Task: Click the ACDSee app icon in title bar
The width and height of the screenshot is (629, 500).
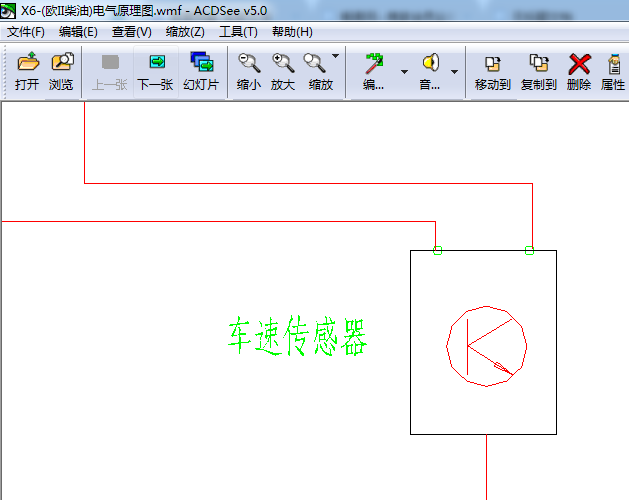Action: tap(8, 11)
